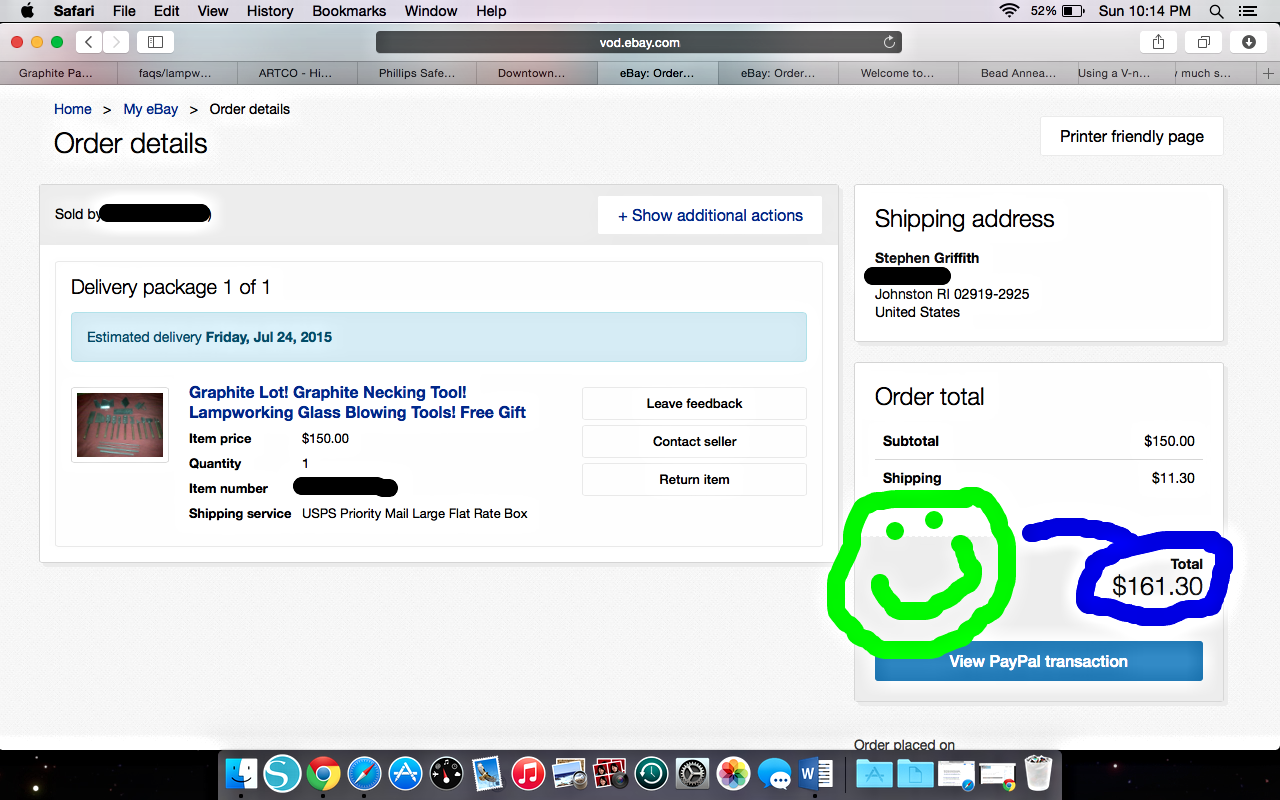The image size is (1280, 800).
Task: Click the Safari compass Dock icon
Action: point(364,773)
